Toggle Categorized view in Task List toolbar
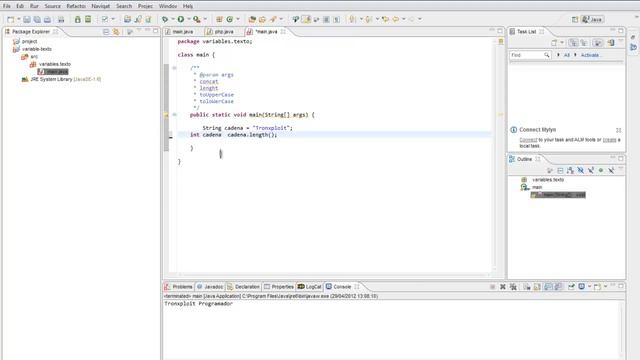640x360 pixels. 573,43
